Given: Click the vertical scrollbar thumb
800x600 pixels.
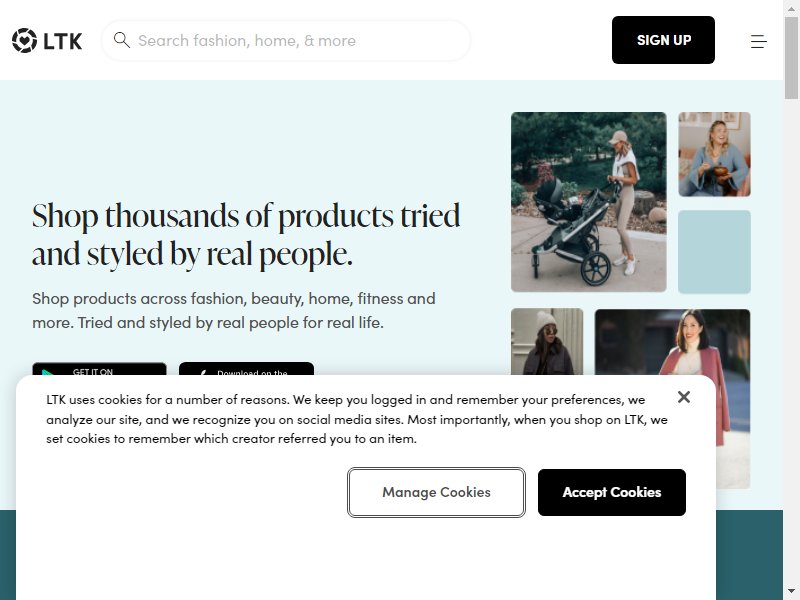Looking at the screenshot, I should pyautogui.click(x=791, y=58).
